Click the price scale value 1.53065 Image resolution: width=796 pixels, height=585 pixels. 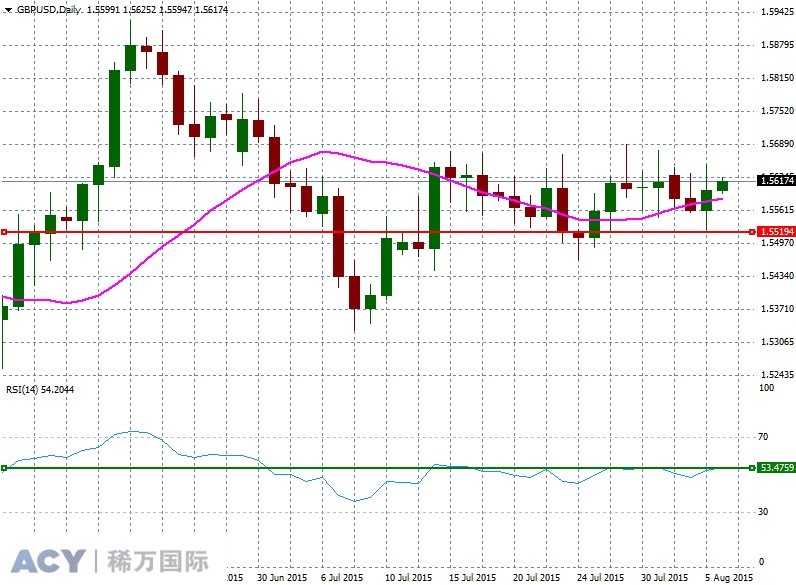point(777,342)
